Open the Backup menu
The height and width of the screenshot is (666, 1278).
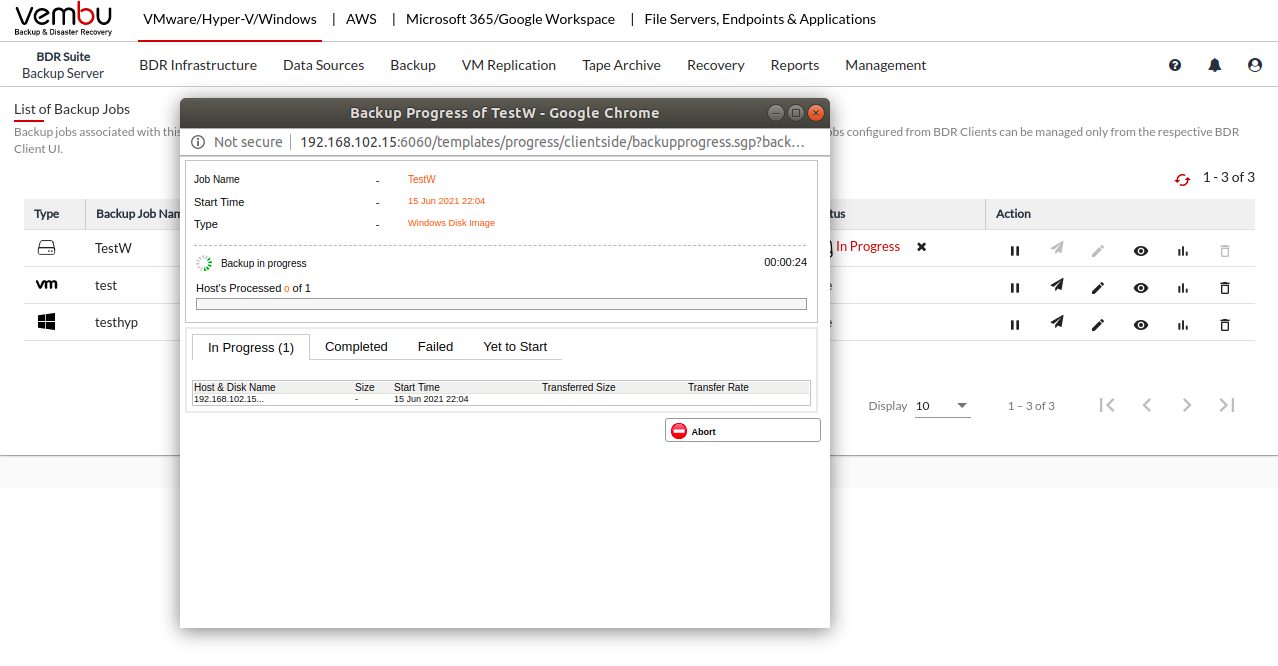click(413, 65)
